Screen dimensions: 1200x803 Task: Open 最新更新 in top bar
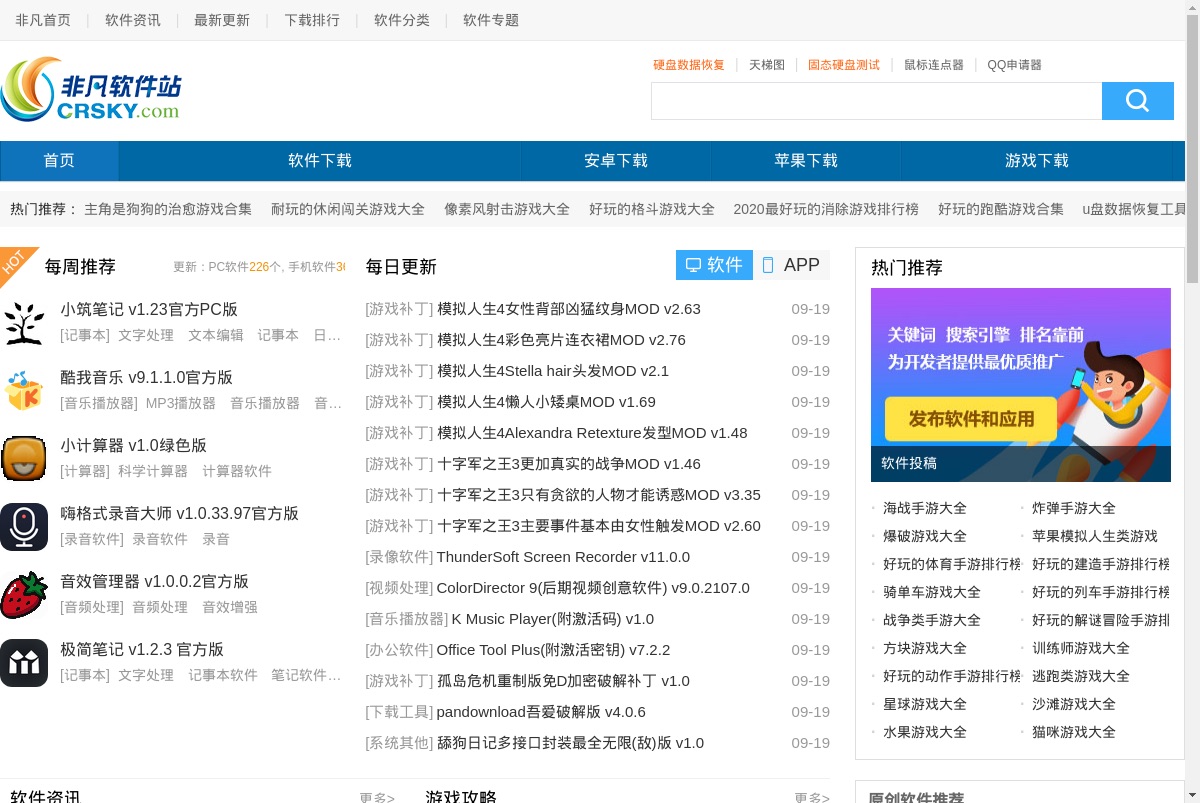click(222, 20)
